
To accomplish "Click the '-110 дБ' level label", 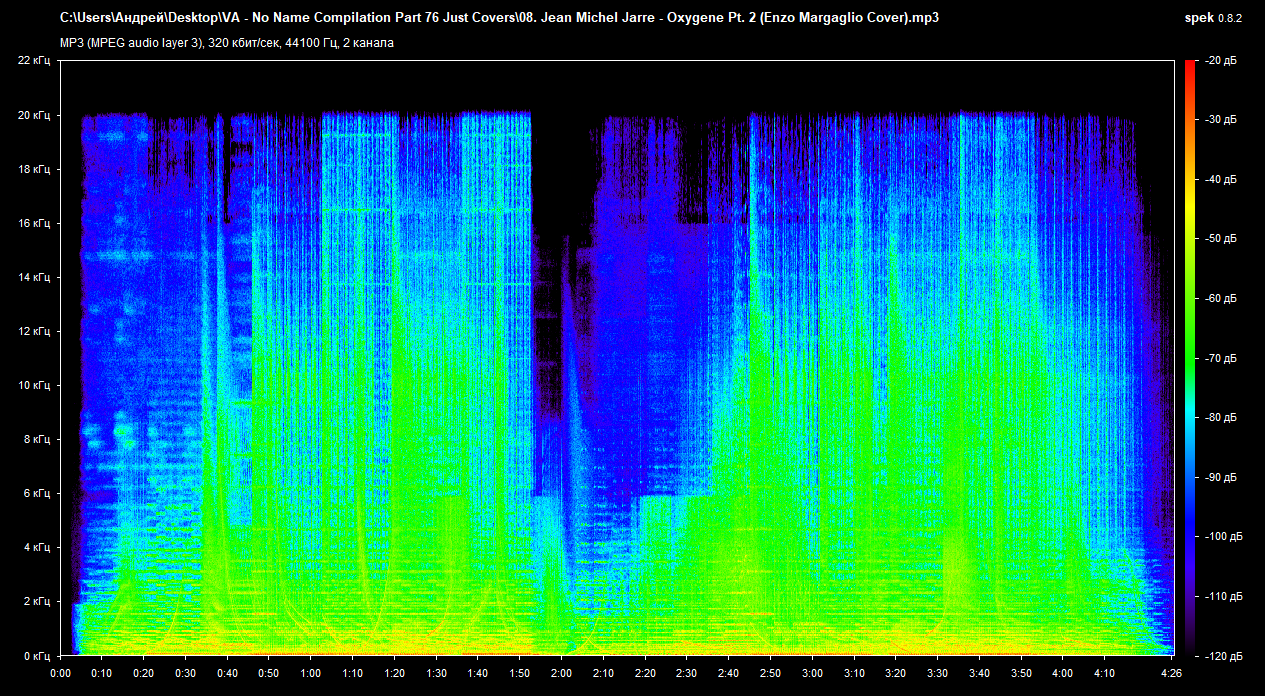I will (1223, 596).
